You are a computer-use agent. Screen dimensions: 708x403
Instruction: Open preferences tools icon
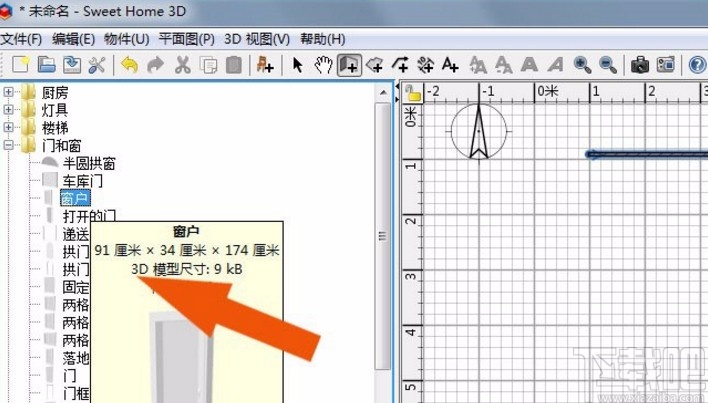coord(97,65)
